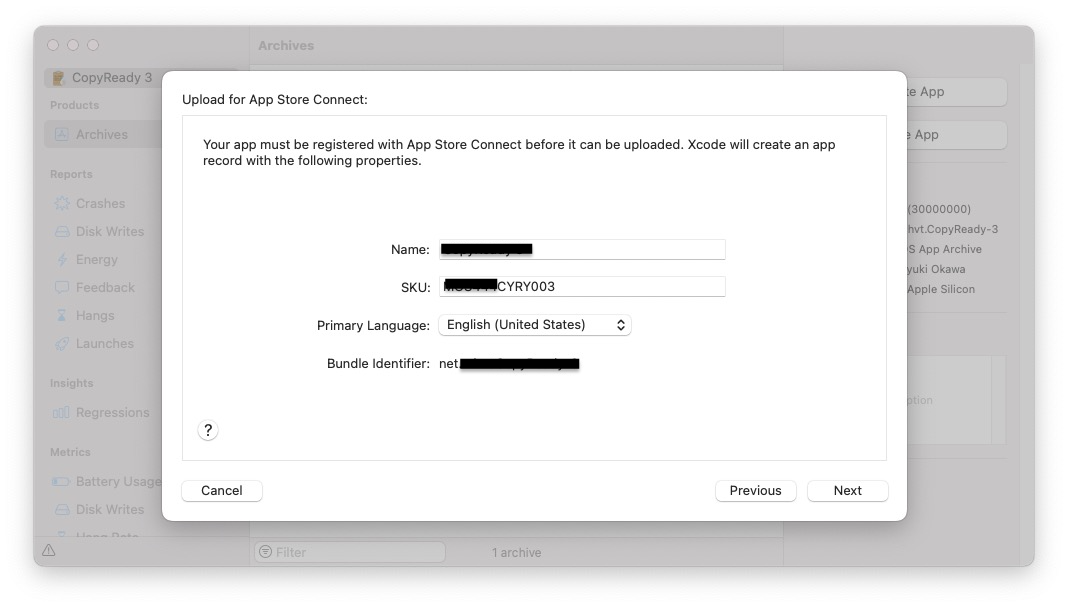This screenshot has width=1068, height=608.
Task: Click the filter icon in search field
Action: (x=266, y=552)
